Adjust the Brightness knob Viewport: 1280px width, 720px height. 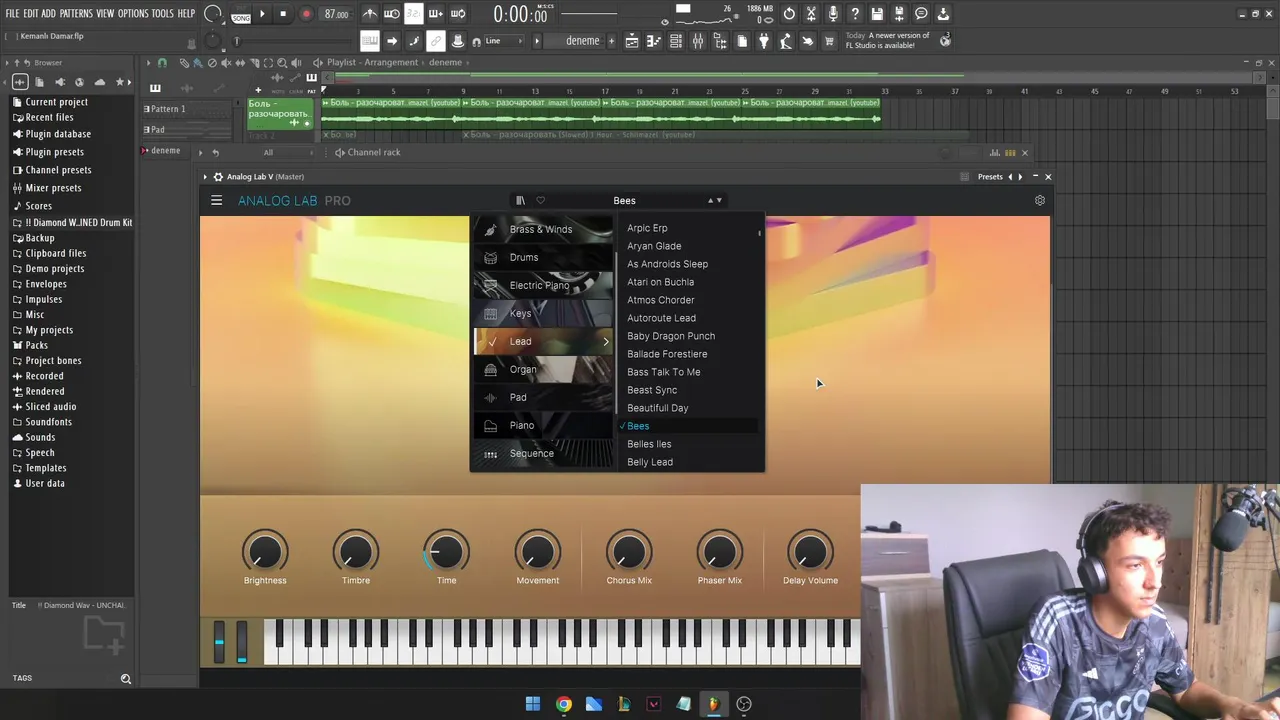[x=265, y=552]
